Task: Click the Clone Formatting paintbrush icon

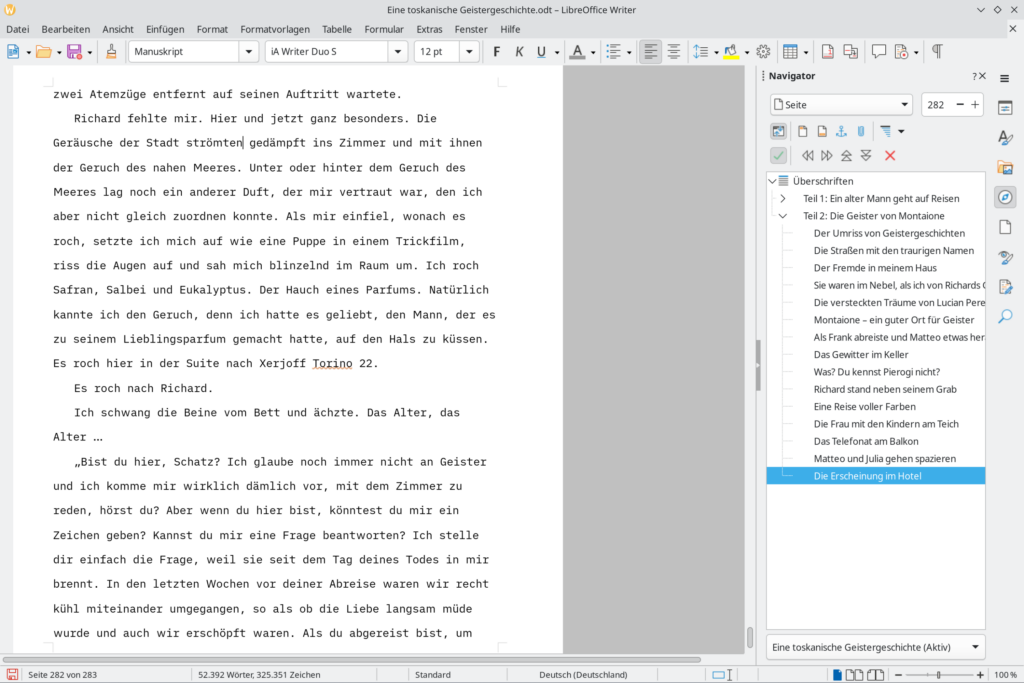Action: pyautogui.click(x=111, y=52)
